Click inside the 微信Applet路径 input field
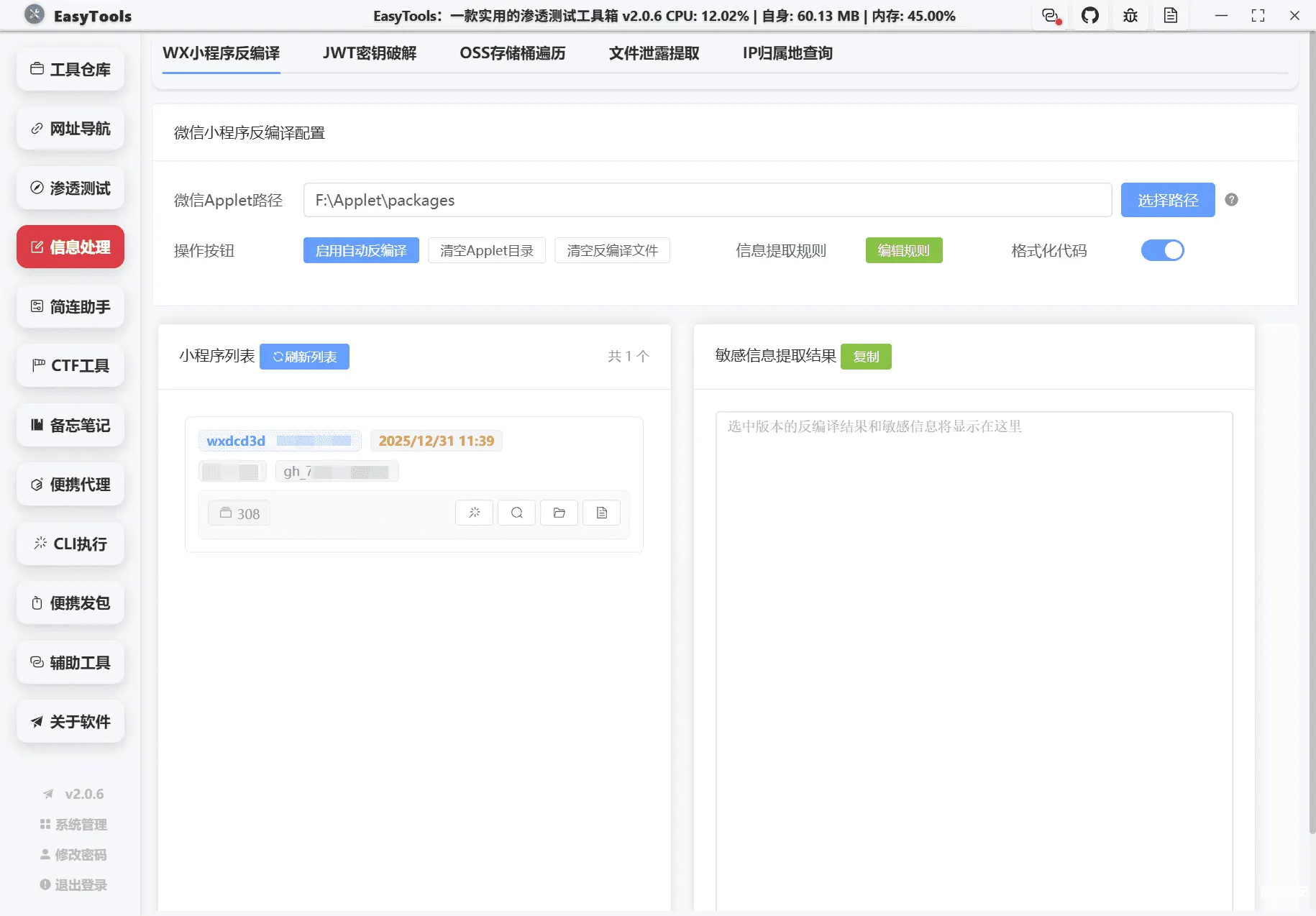This screenshot has height=916, width=1316. (708, 200)
